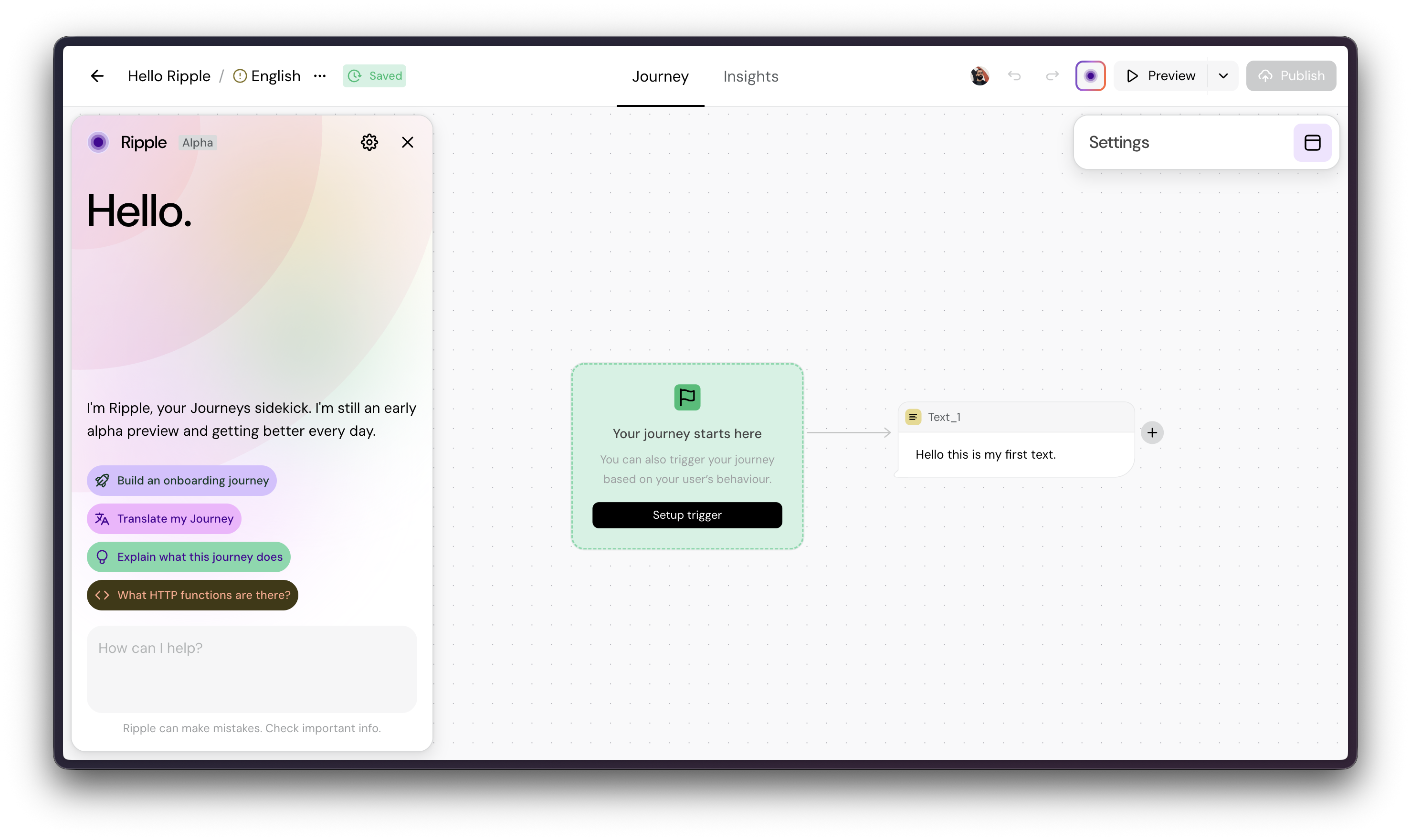This screenshot has height=840, width=1411.
Task: Select the Journey tab
Action: click(660, 76)
